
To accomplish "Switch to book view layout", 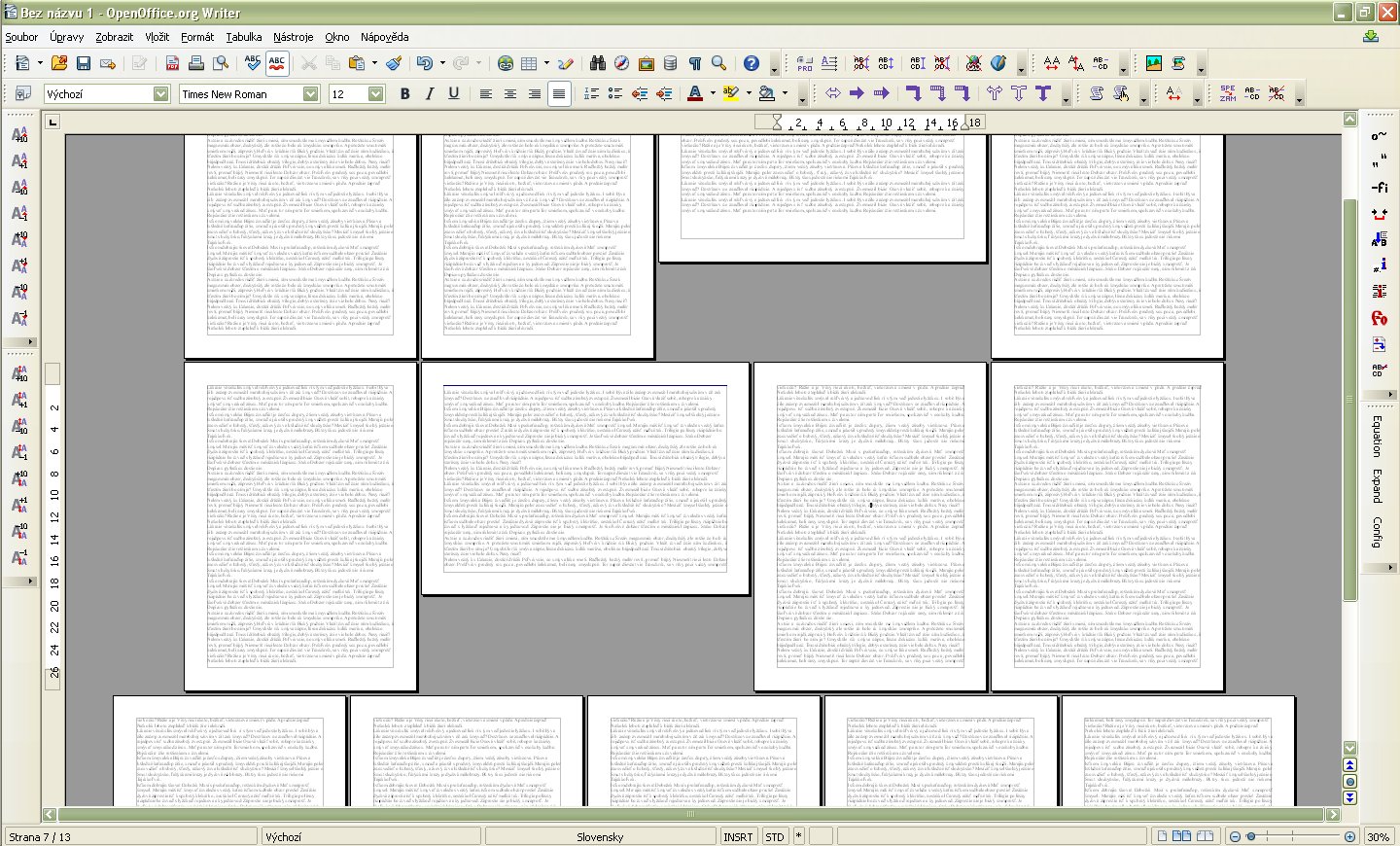I will (x=1205, y=836).
